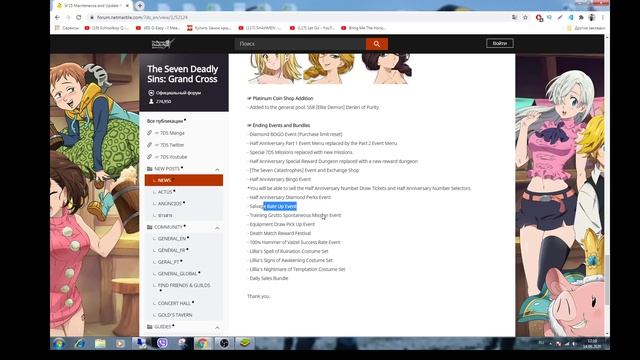The image size is (640, 360).
Task: Open GENERAL_EN community board
Action: coord(172,238)
